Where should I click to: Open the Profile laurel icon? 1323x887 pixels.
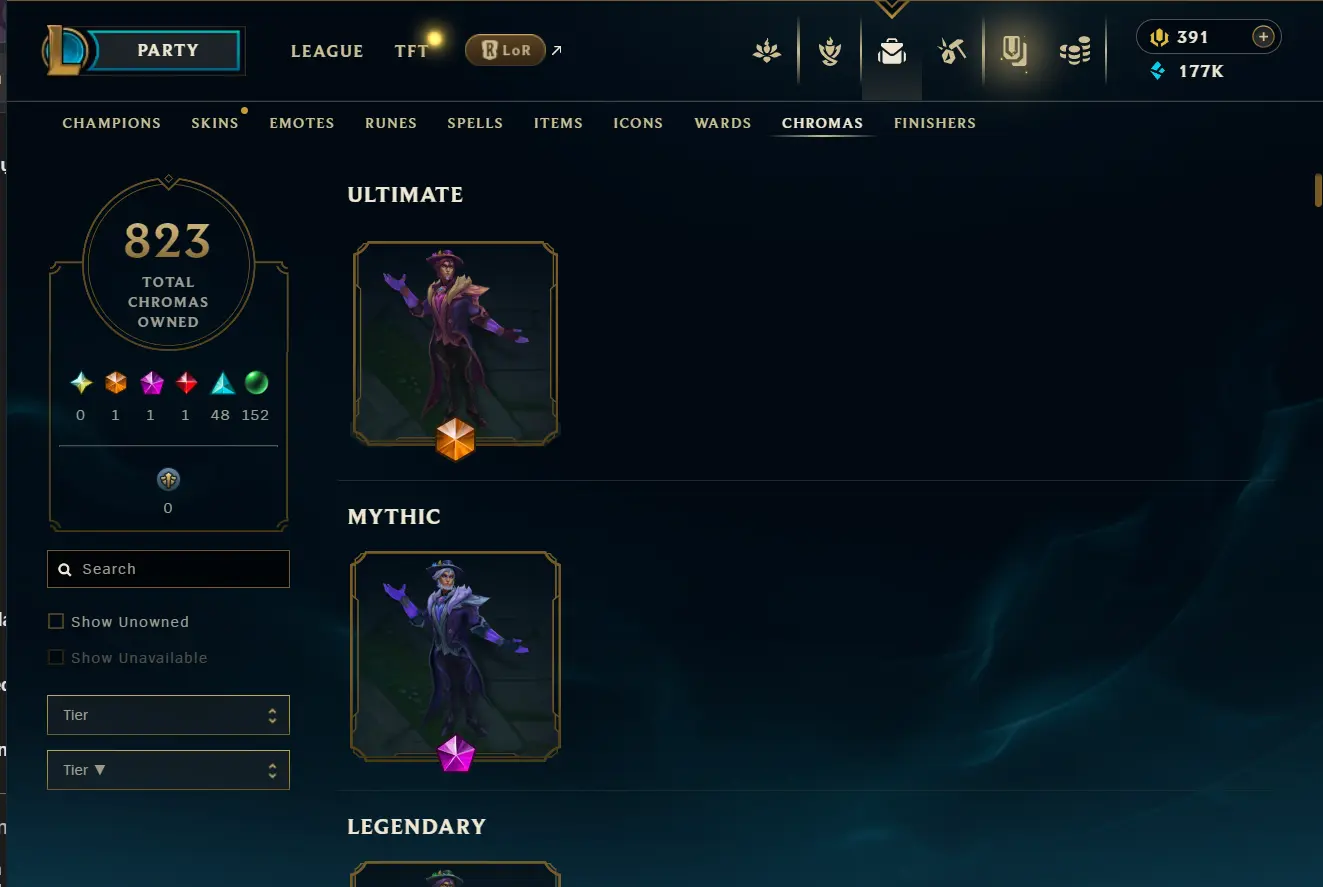[x=767, y=51]
